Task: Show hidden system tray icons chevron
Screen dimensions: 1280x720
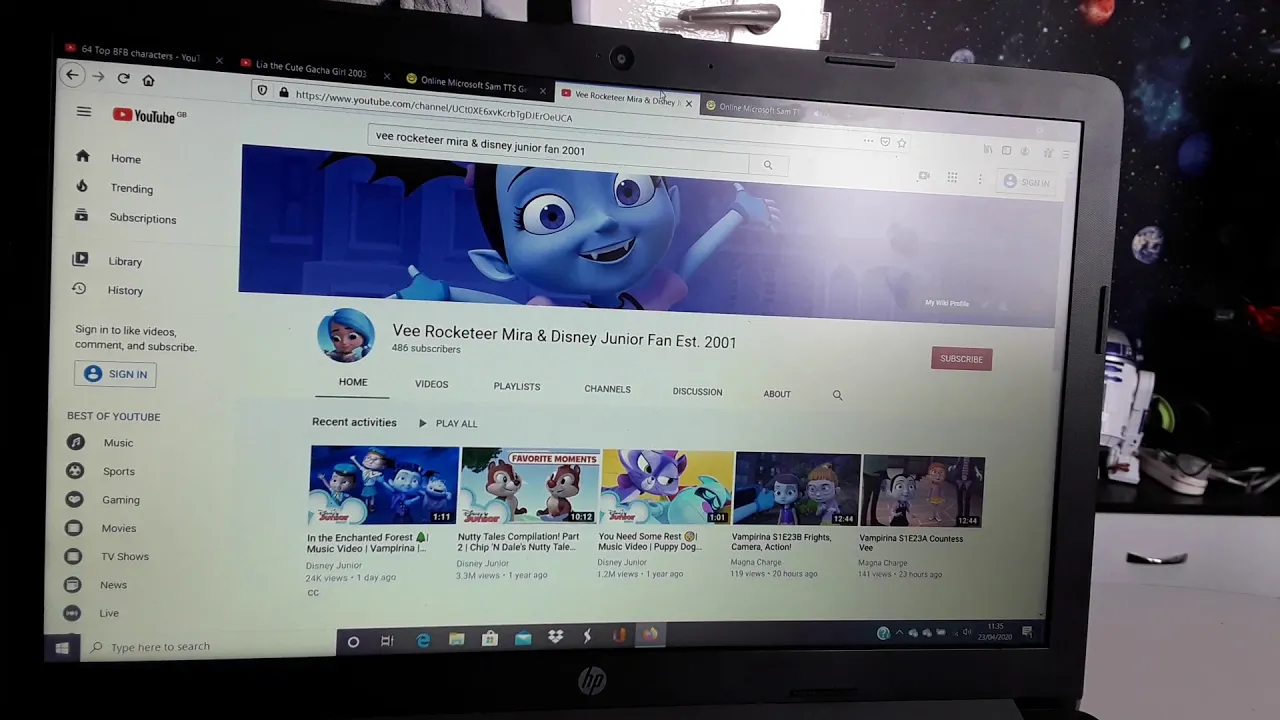Action: tap(898, 633)
